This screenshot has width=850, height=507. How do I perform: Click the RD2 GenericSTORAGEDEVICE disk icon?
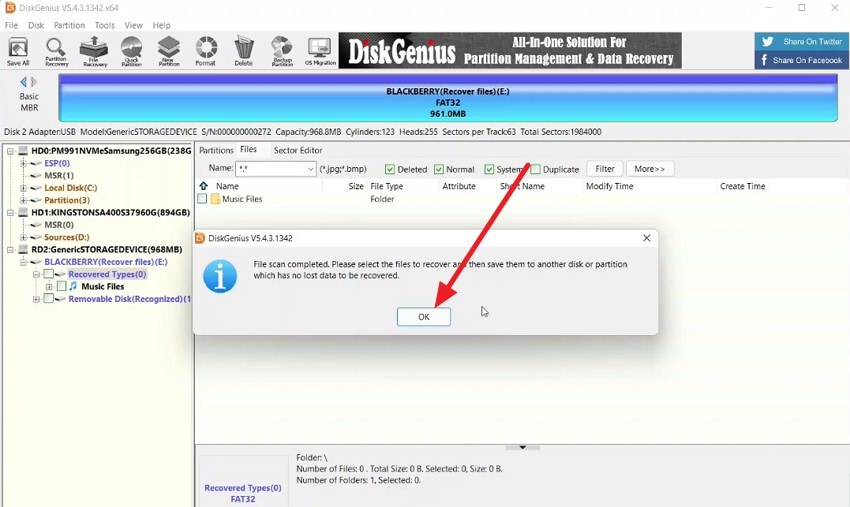click(x=23, y=249)
